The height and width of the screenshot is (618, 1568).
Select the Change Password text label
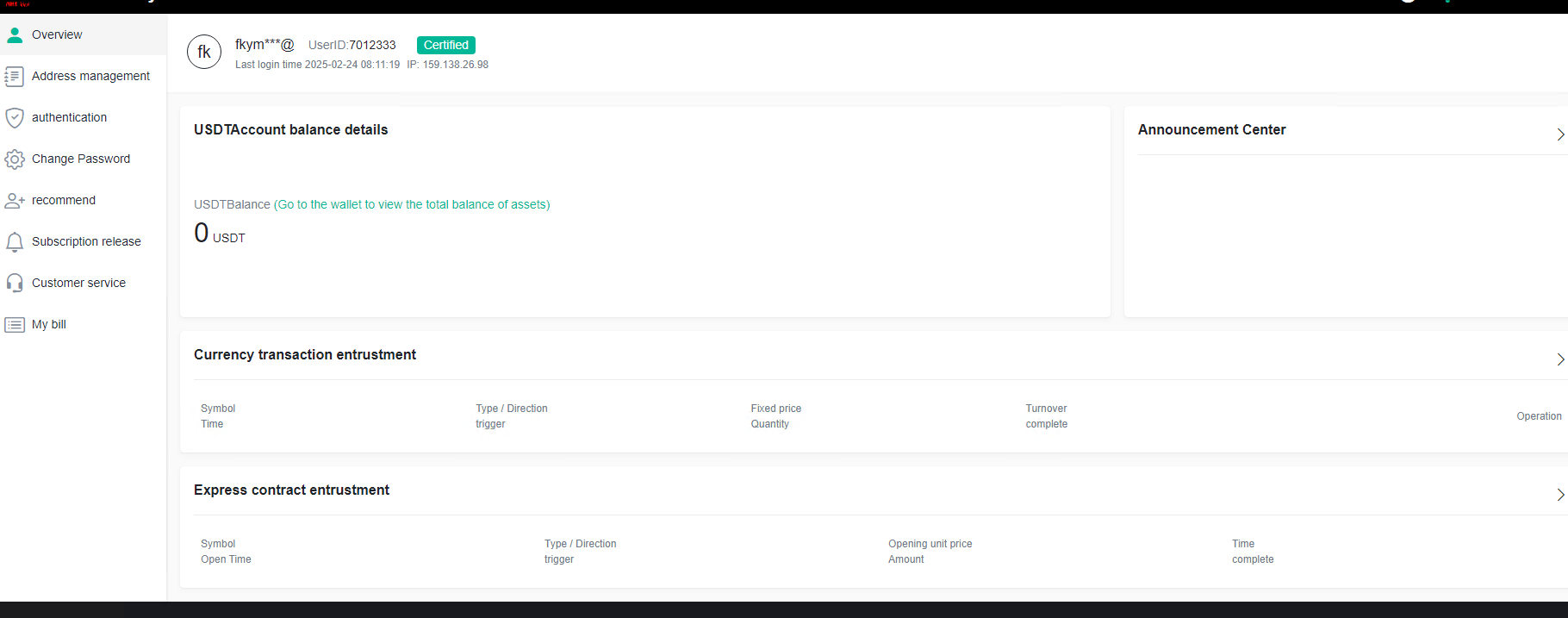tap(81, 159)
